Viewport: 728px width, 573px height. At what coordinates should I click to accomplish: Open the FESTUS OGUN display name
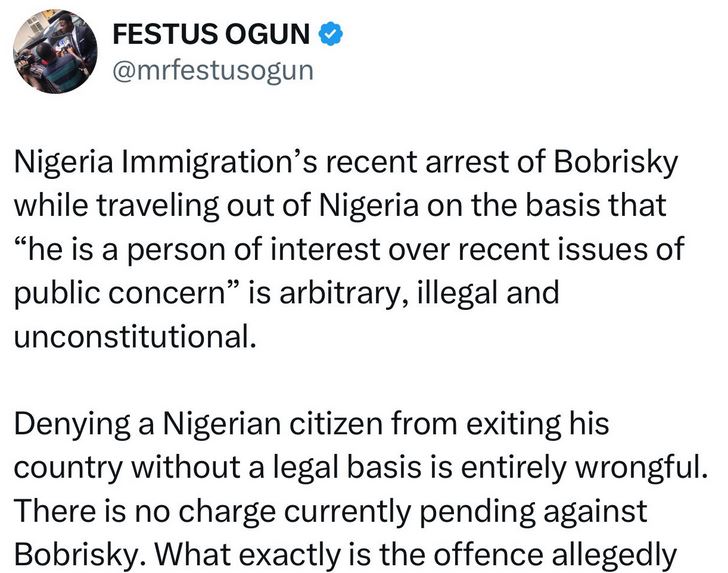click(x=213, y=35)
